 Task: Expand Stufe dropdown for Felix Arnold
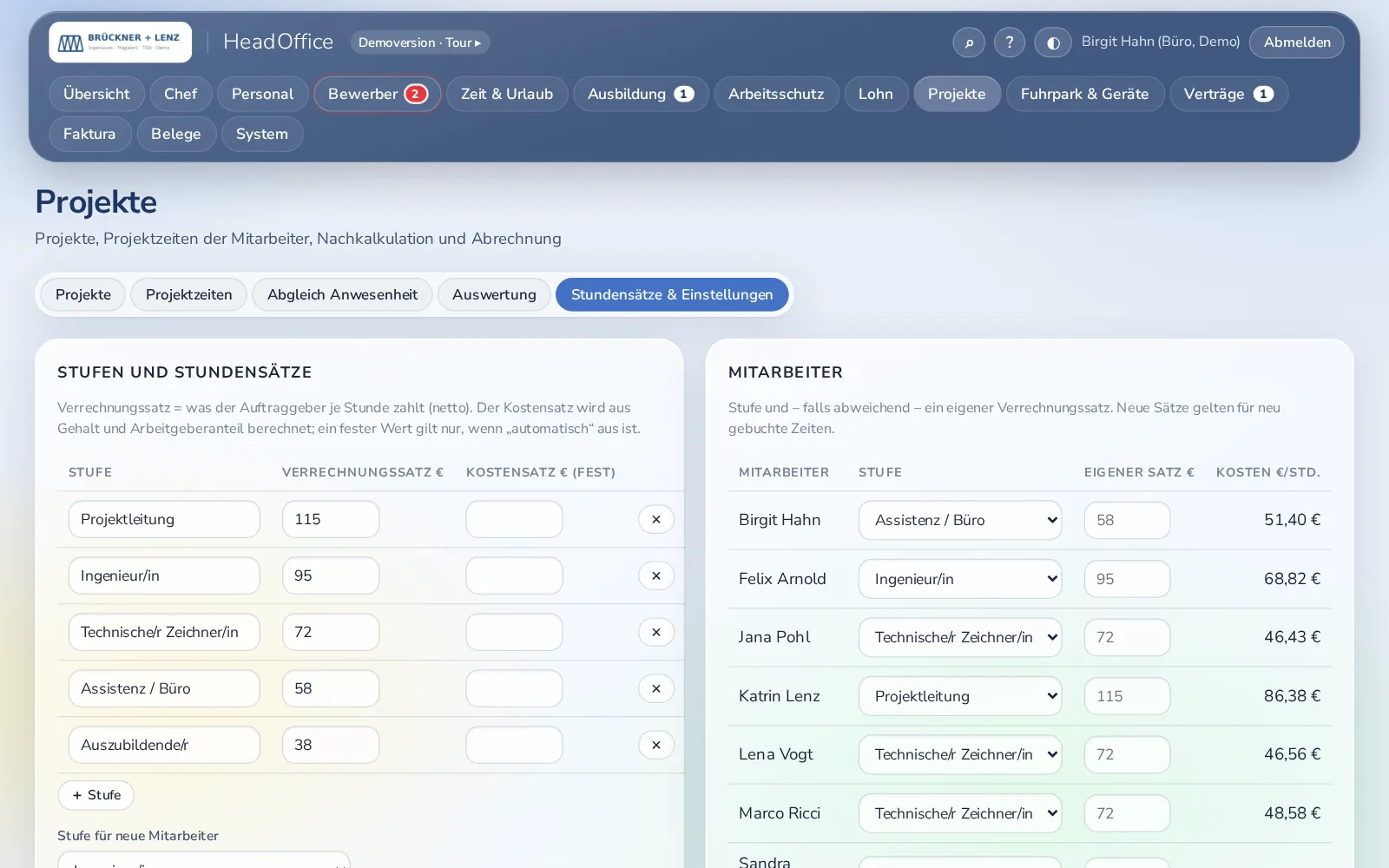(960, 579)
